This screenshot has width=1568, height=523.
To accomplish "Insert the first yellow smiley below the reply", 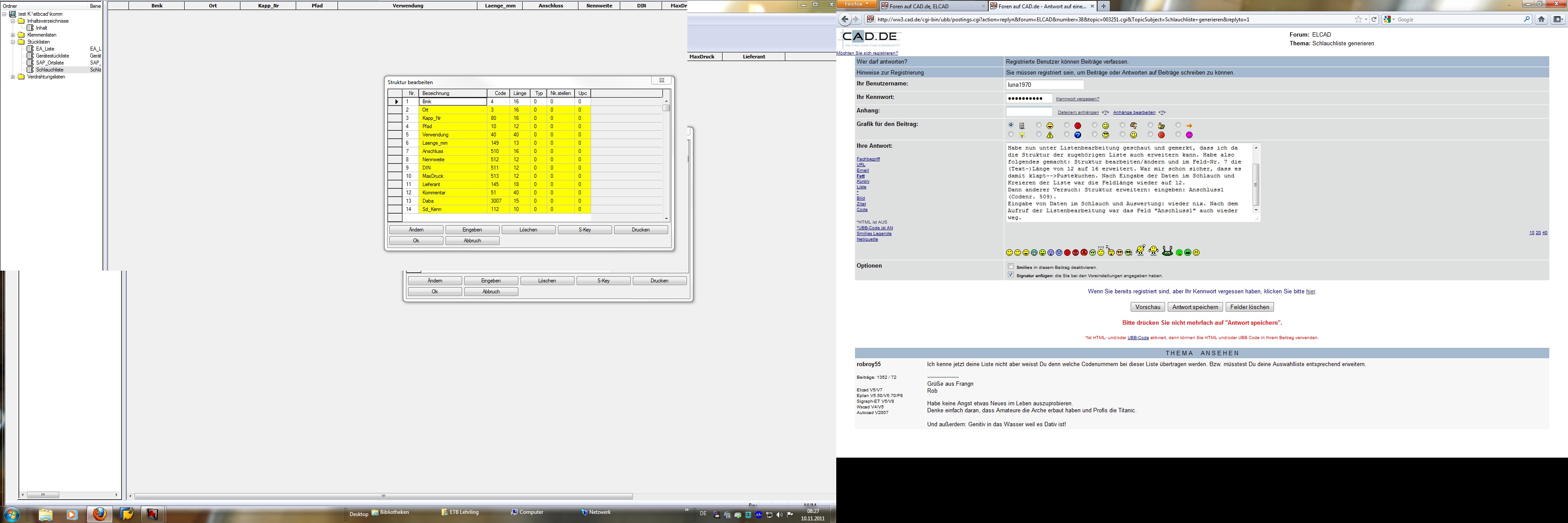I will [x=1009, y=253].
